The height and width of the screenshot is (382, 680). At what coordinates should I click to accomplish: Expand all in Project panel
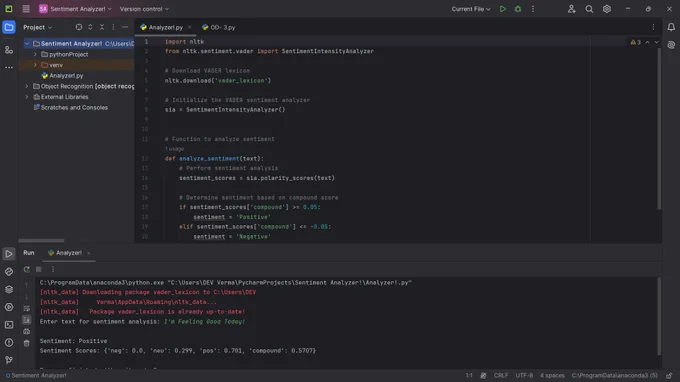click(x=90, y=27)
